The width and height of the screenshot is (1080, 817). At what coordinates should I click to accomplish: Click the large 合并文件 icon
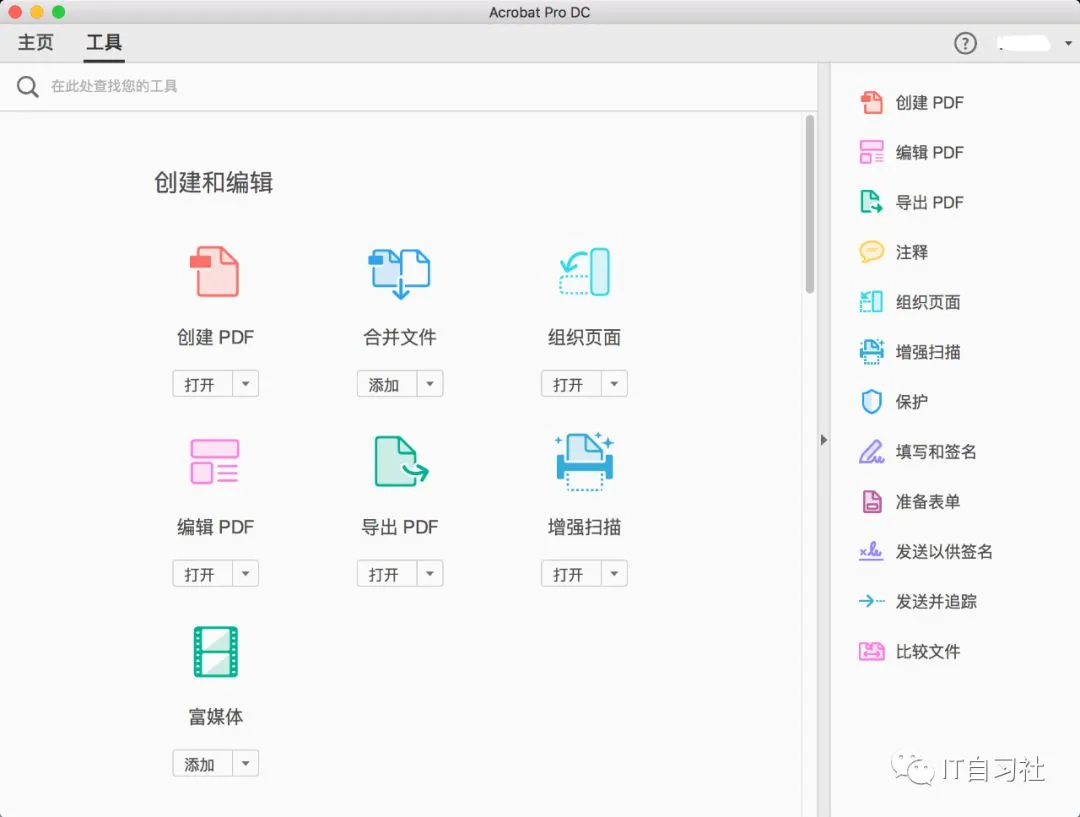coord(399,273)
